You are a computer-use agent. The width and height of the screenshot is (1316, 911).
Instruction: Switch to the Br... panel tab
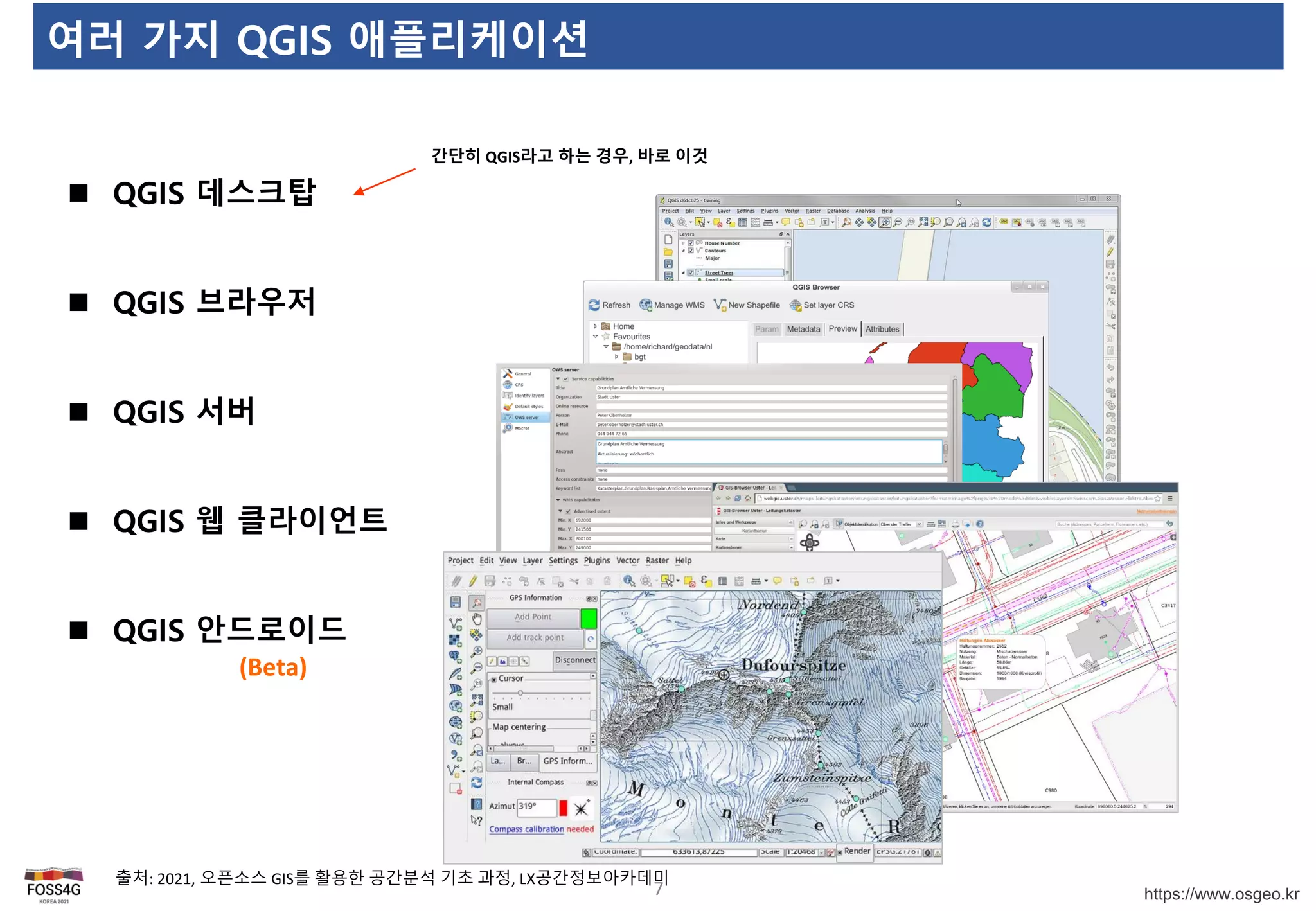(524, 761)
